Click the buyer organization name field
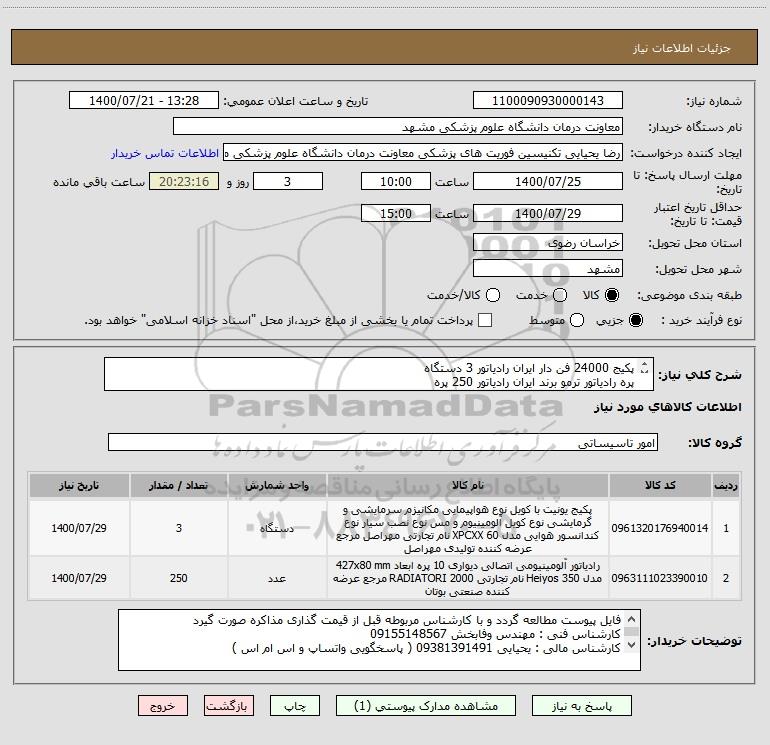 pos(398,126)
